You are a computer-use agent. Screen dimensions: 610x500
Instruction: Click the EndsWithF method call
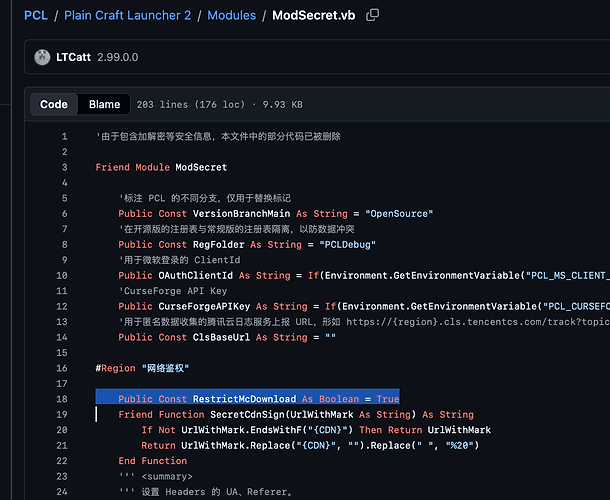coord(275,430)
